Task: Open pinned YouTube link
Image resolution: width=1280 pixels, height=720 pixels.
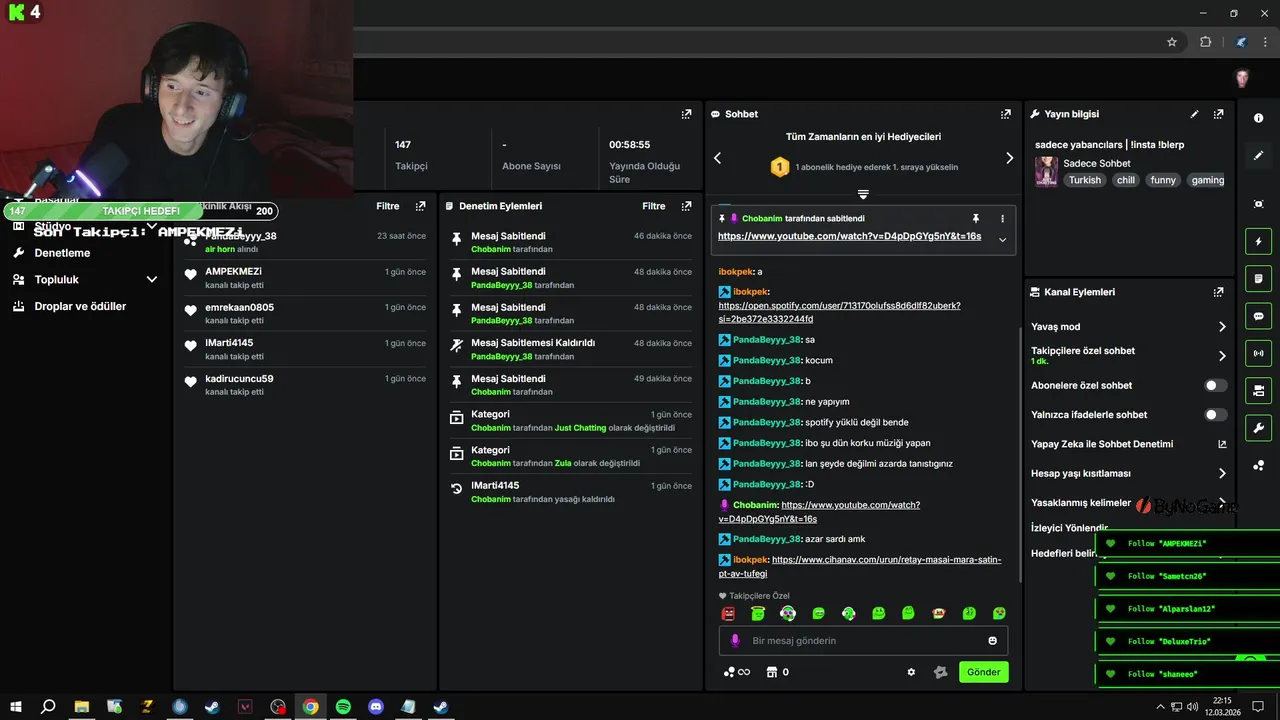Action: 849,236
